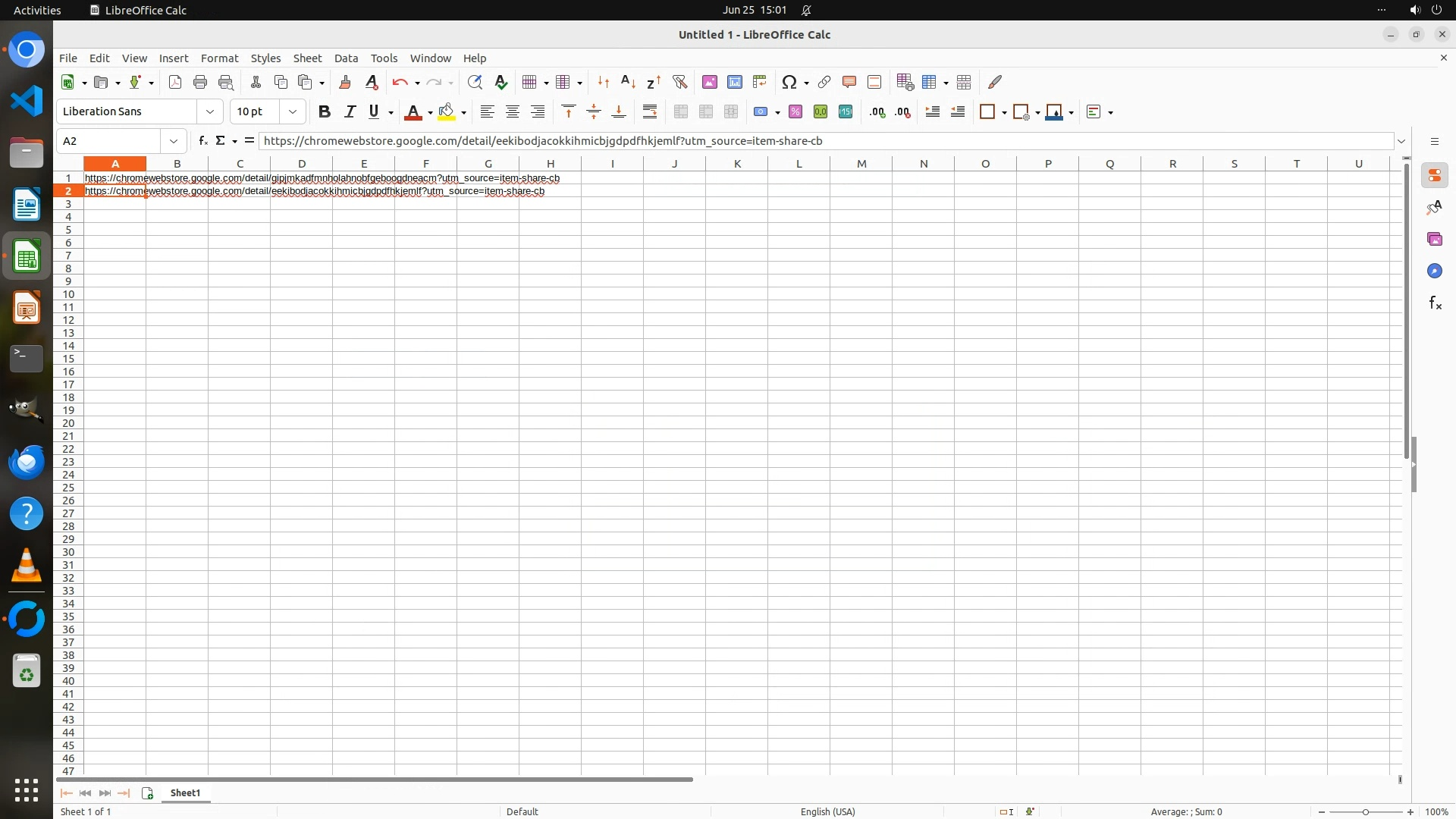The width and height of the screenshot is (1456, 819).
Task: Open the Styles menu
Action: (265, 58)
